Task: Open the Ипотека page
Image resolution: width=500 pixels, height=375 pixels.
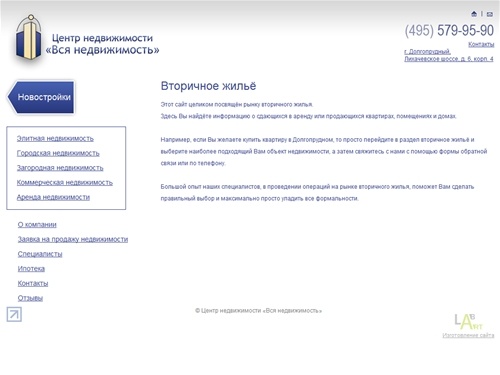Action: [31, 268]
